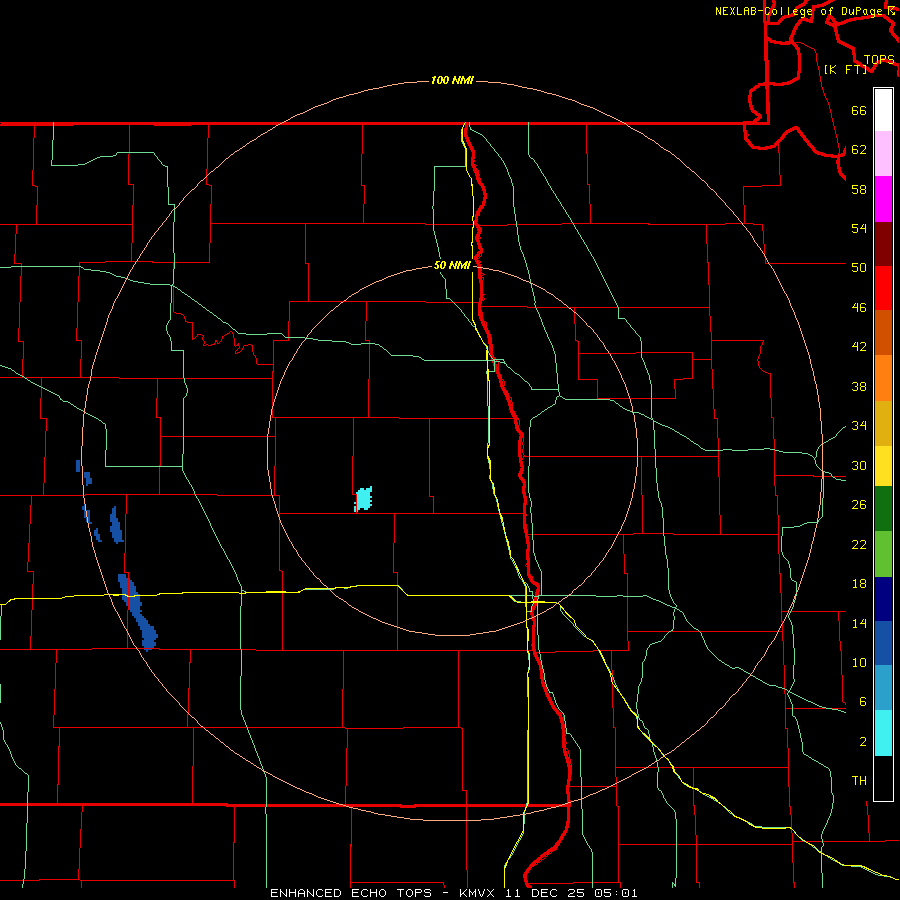
Task: Click the cyan 2 kft legend swatch
Action: (883, 733)
